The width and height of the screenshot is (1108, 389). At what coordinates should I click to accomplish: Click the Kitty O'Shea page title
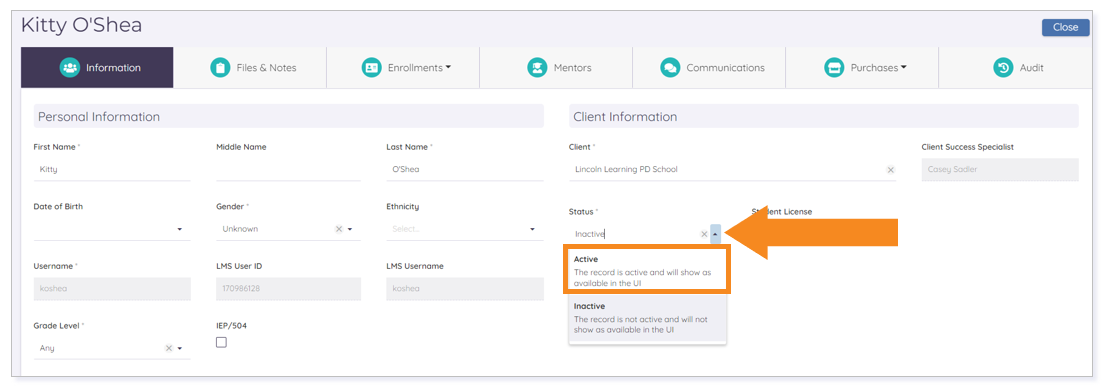click(81, 25)
